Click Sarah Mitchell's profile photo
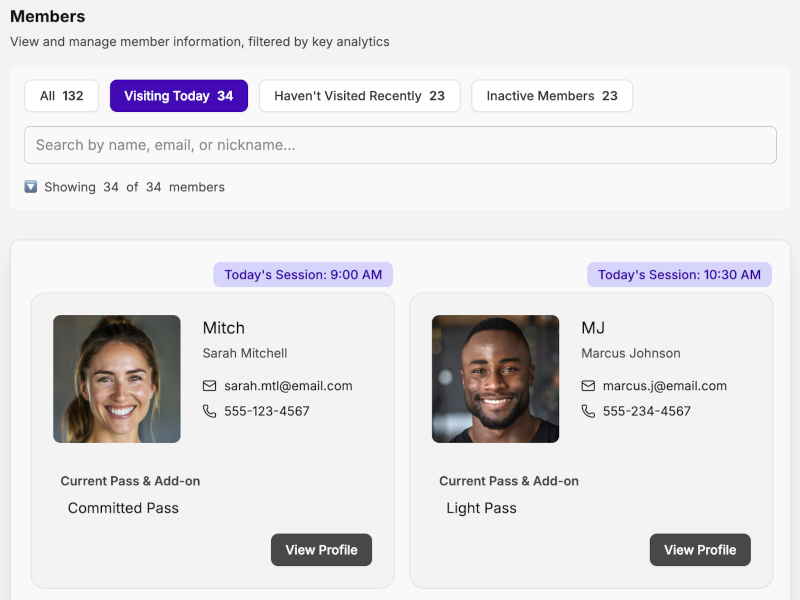The height and width of the screenshot is (600, 800). (117, 379)
